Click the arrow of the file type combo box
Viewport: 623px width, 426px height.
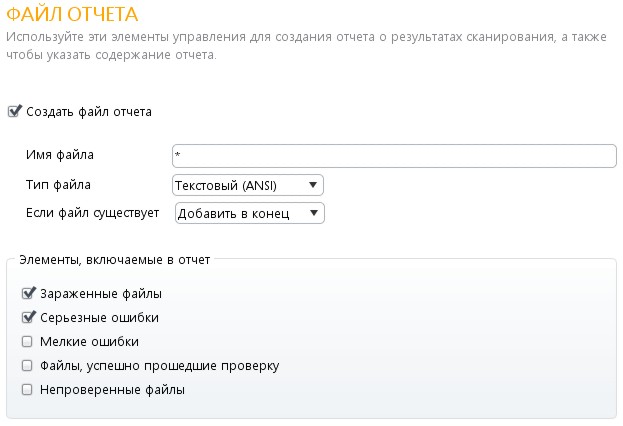coord(313,185)
